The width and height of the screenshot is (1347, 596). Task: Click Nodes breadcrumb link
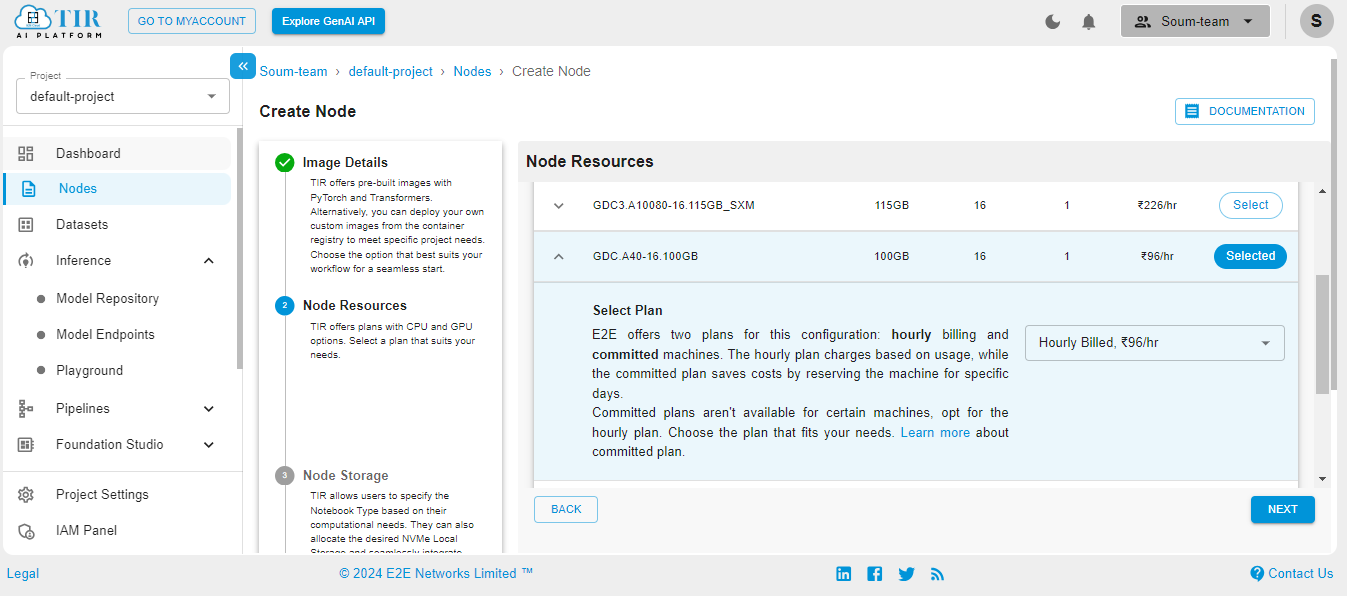pyautogui.click(x=473, y=72)
